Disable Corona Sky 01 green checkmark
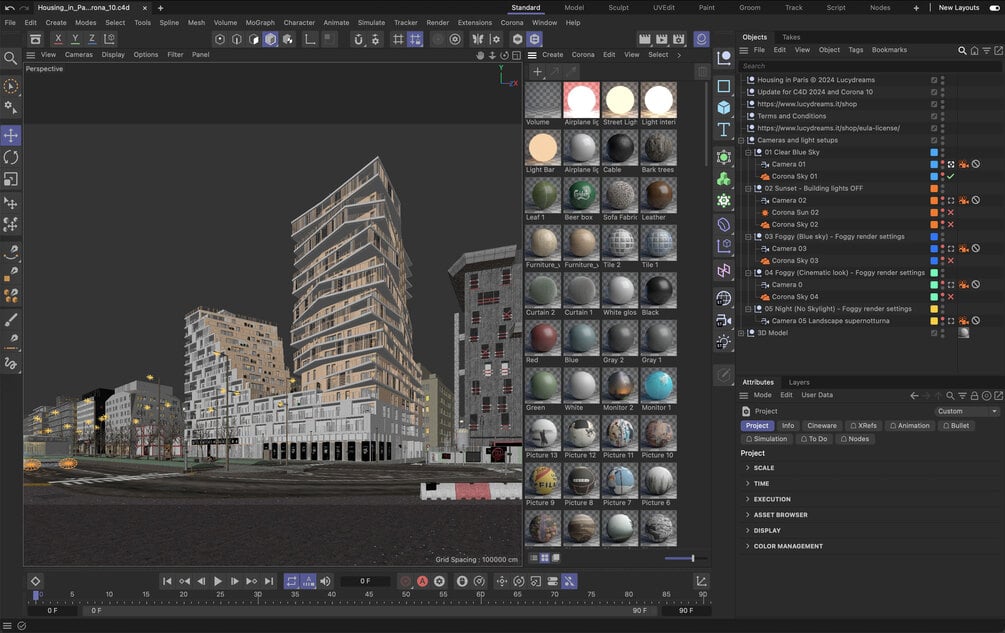This screenshot has width=1005, height=633. tap(951, 176)
